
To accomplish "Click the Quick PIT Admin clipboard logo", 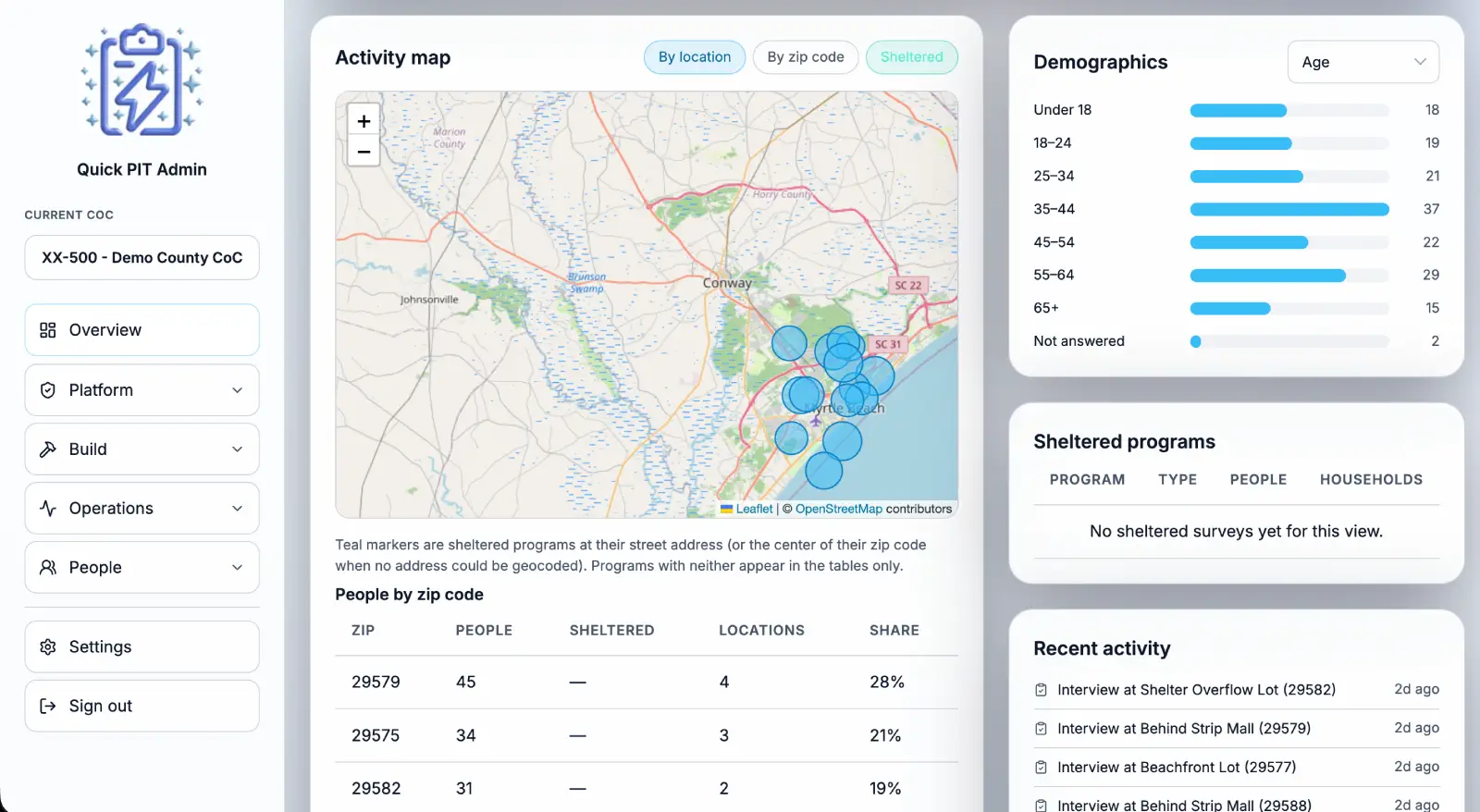I will click(x=142, y=80).
